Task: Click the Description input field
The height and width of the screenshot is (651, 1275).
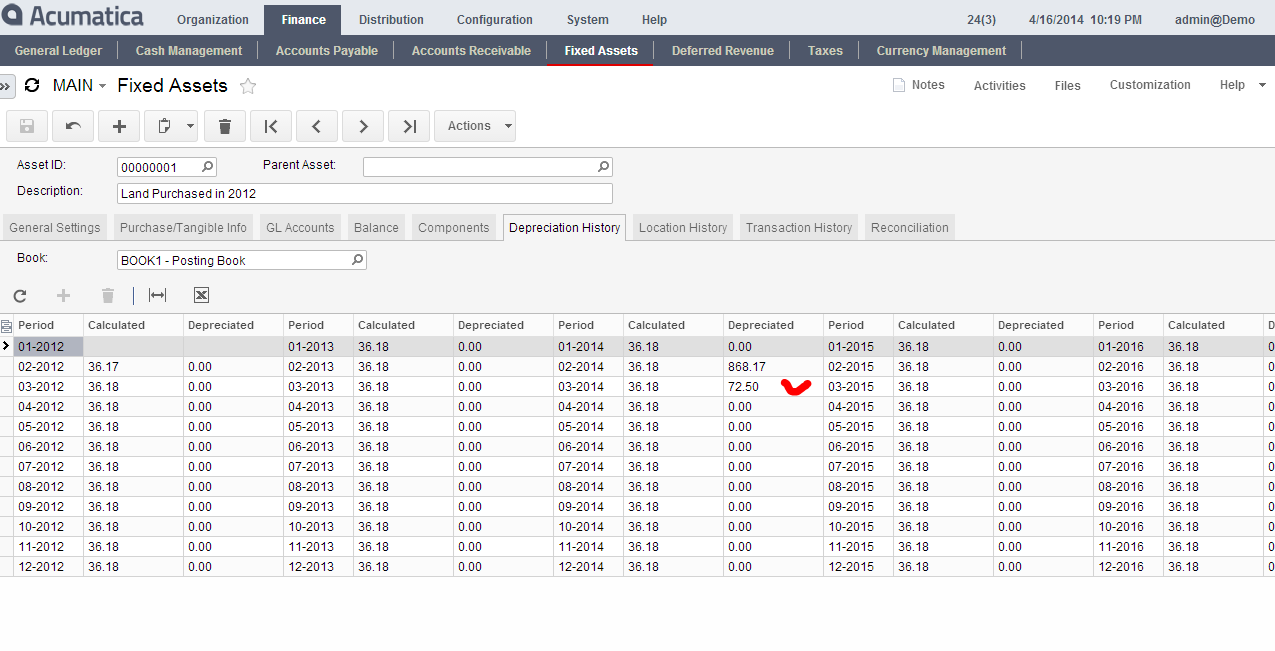Action: click(365, 194)
